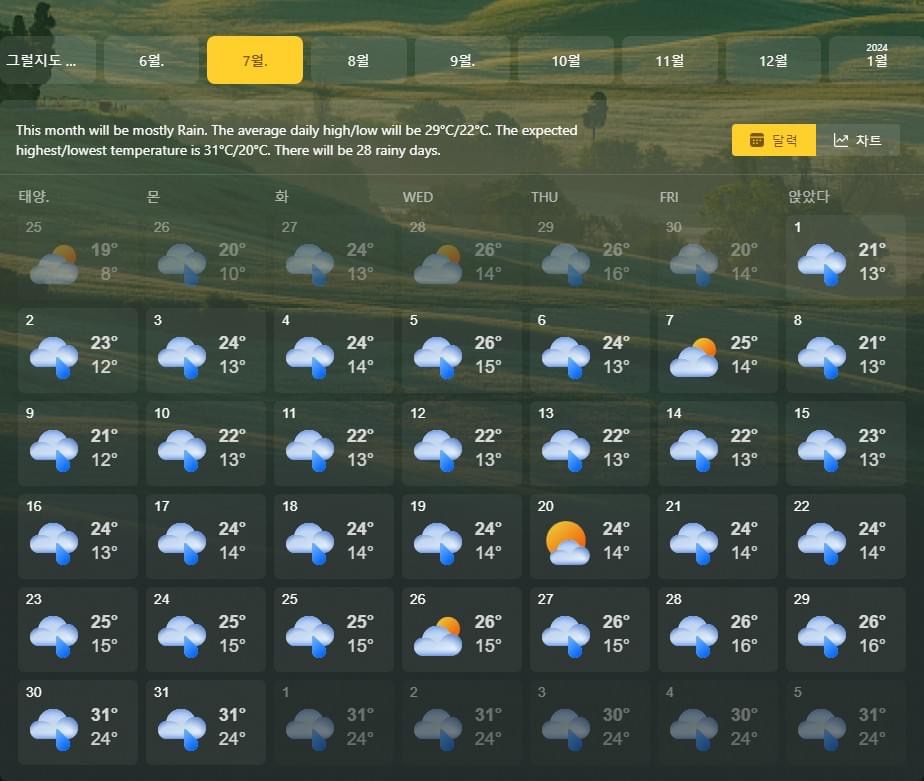
Task: Click the partly cloudy icon on day 26
Action: tap(437, 637)
